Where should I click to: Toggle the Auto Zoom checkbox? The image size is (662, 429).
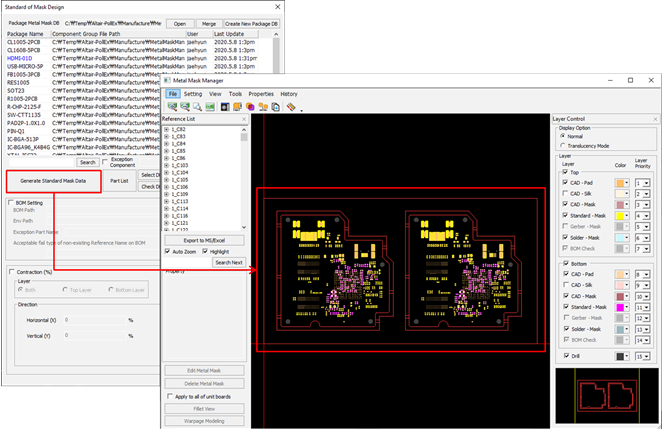[167, 252]
